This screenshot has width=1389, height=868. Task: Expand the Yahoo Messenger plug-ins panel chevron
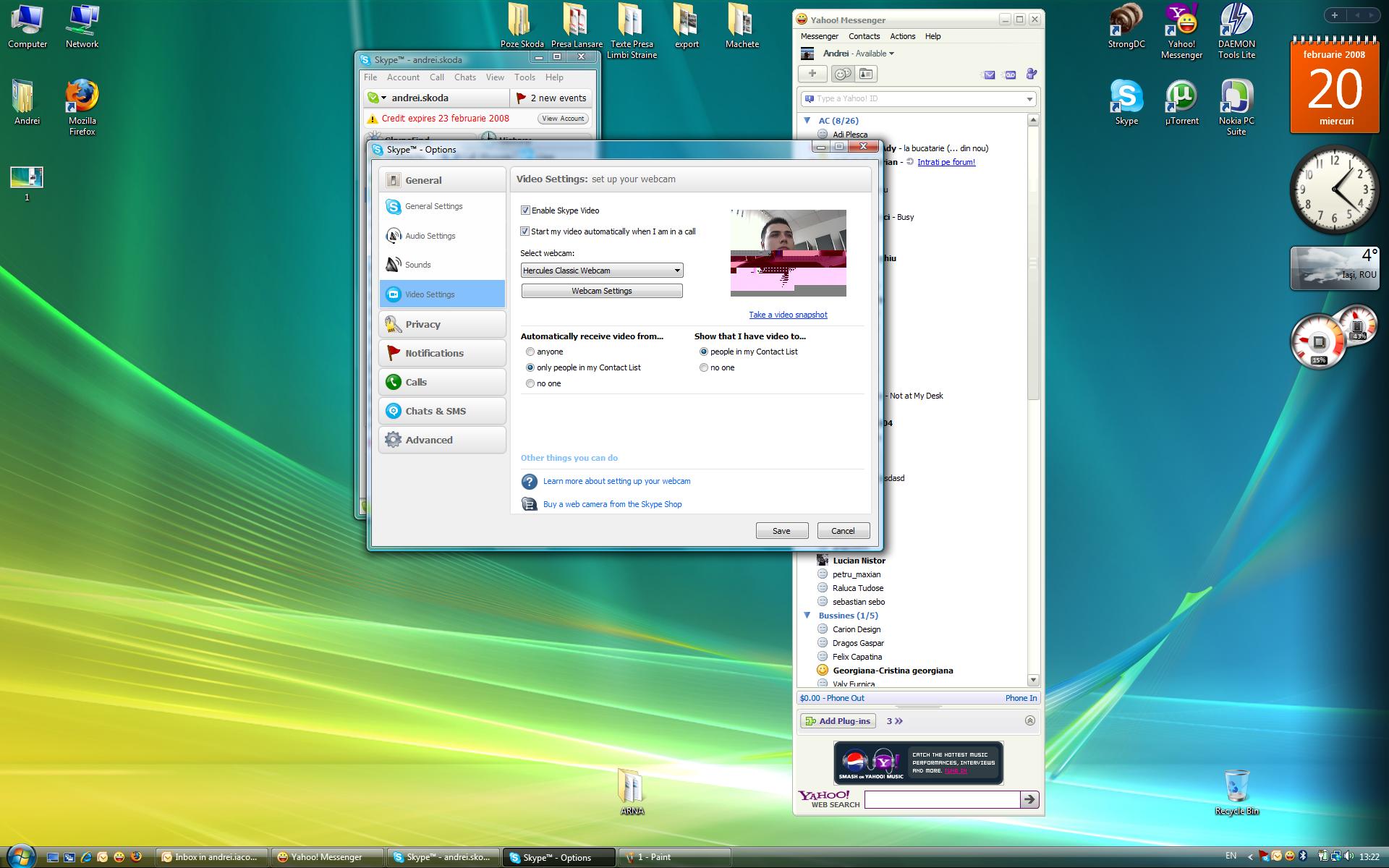[x=1030, y=720]
